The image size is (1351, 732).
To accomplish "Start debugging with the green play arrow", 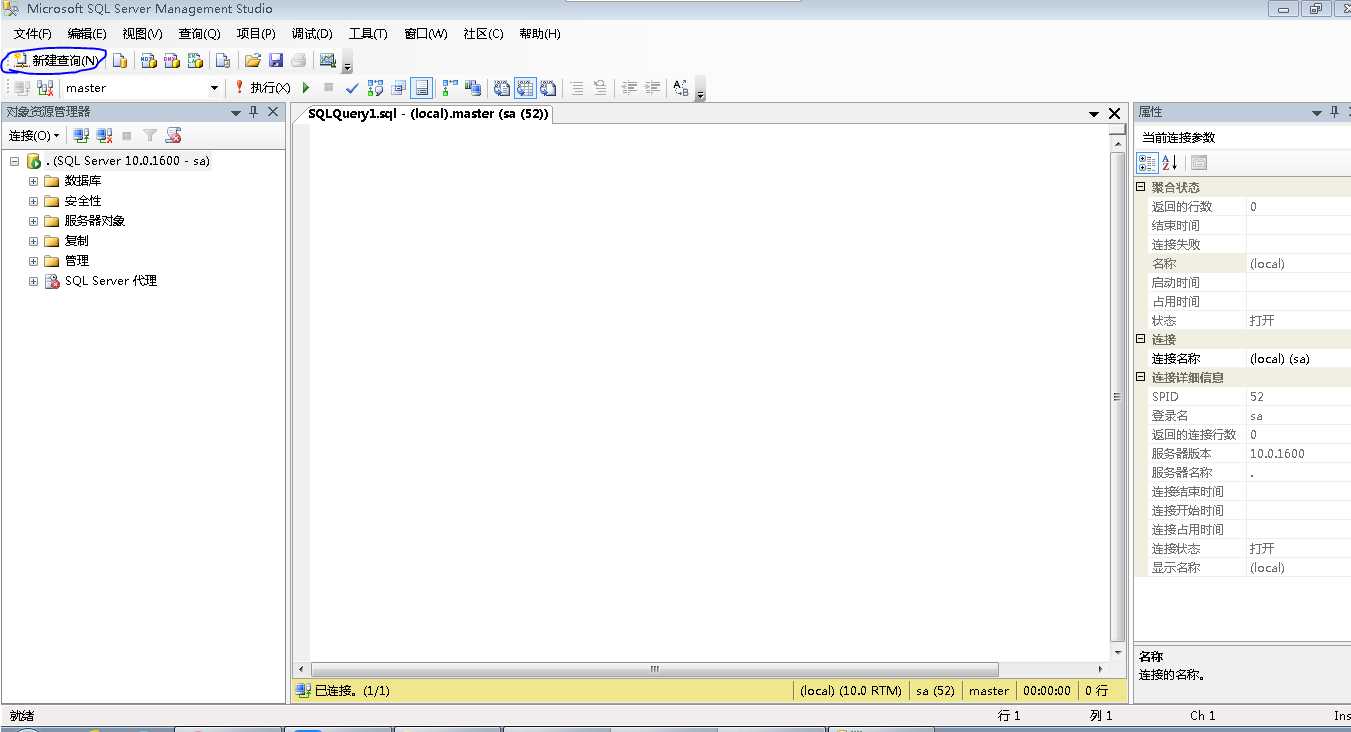I will point(306,88).
